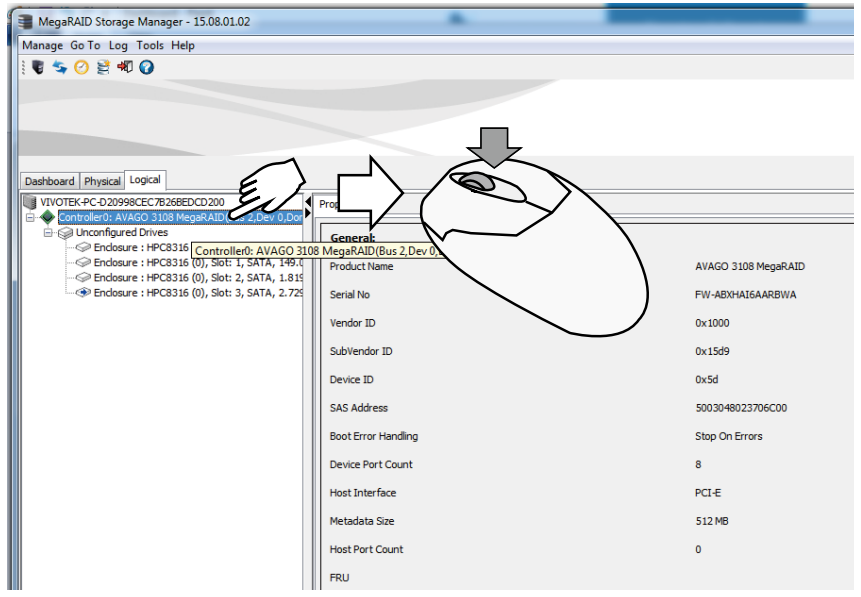Select the Enclosure Slot 2 SATA row
Screen dimensions: 861x597
point(198,277)
